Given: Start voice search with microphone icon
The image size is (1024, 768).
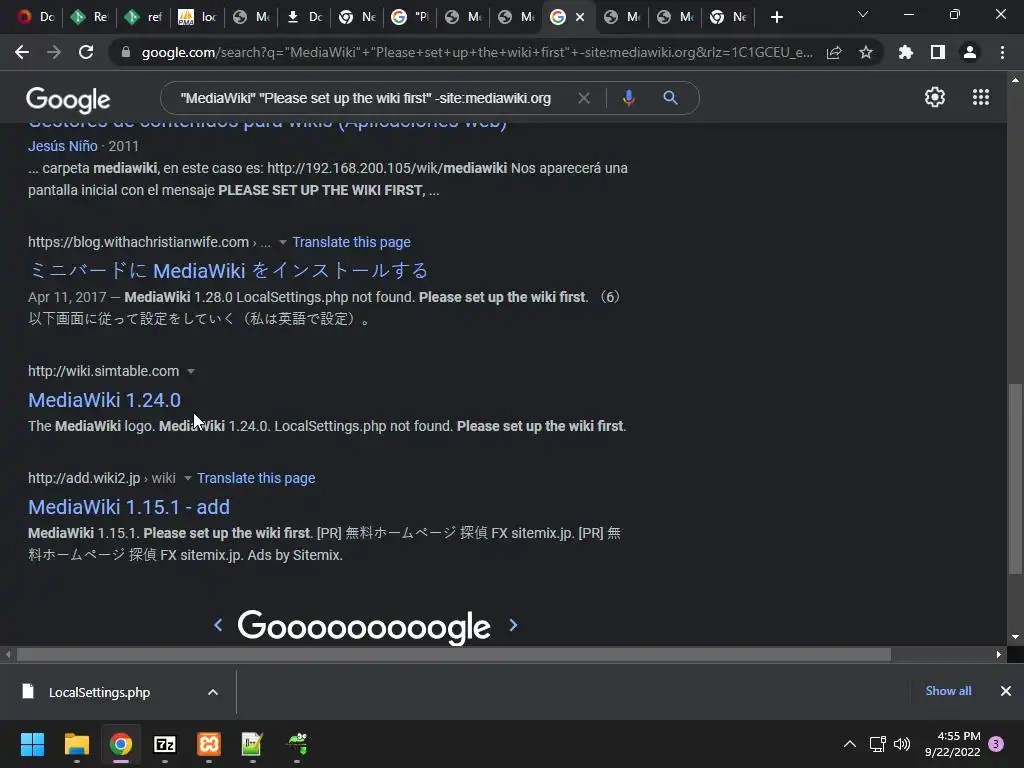Looking at the screenshot, I should coord(628,98).
